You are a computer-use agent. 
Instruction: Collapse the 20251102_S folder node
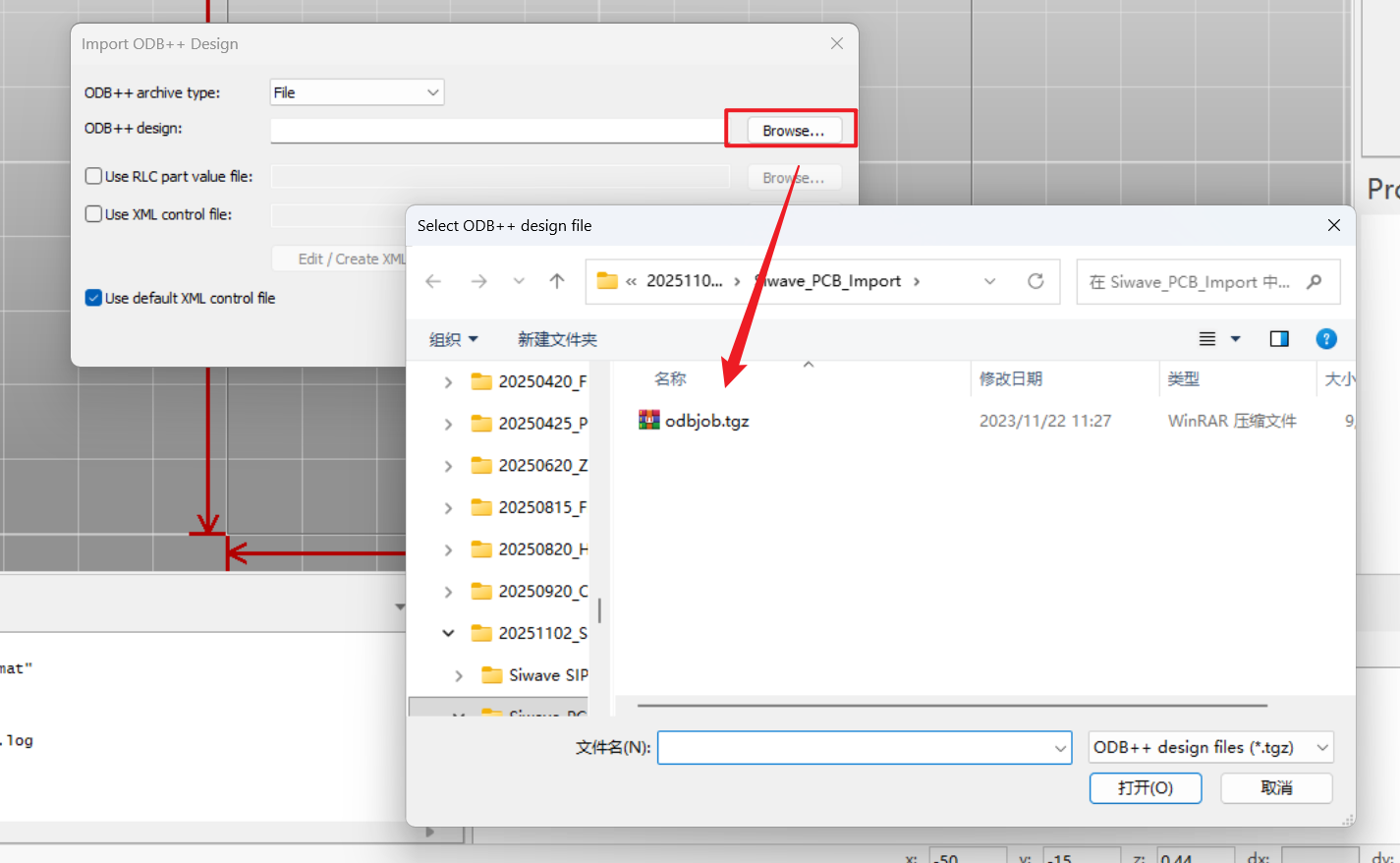448,633
